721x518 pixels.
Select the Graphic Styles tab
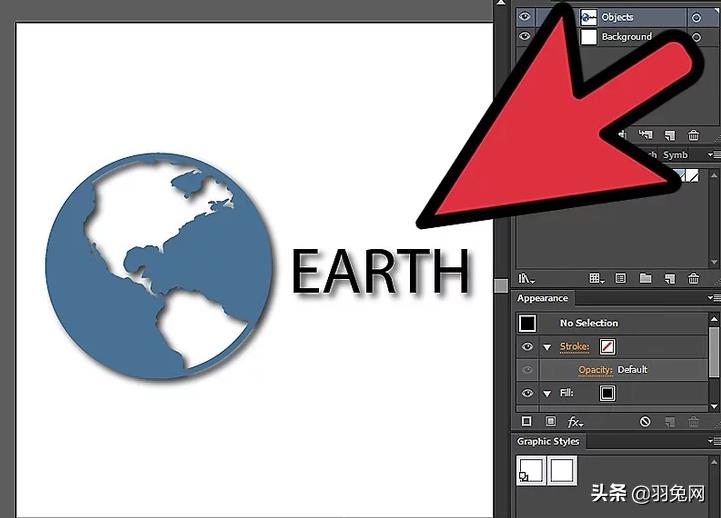[548, 442]
